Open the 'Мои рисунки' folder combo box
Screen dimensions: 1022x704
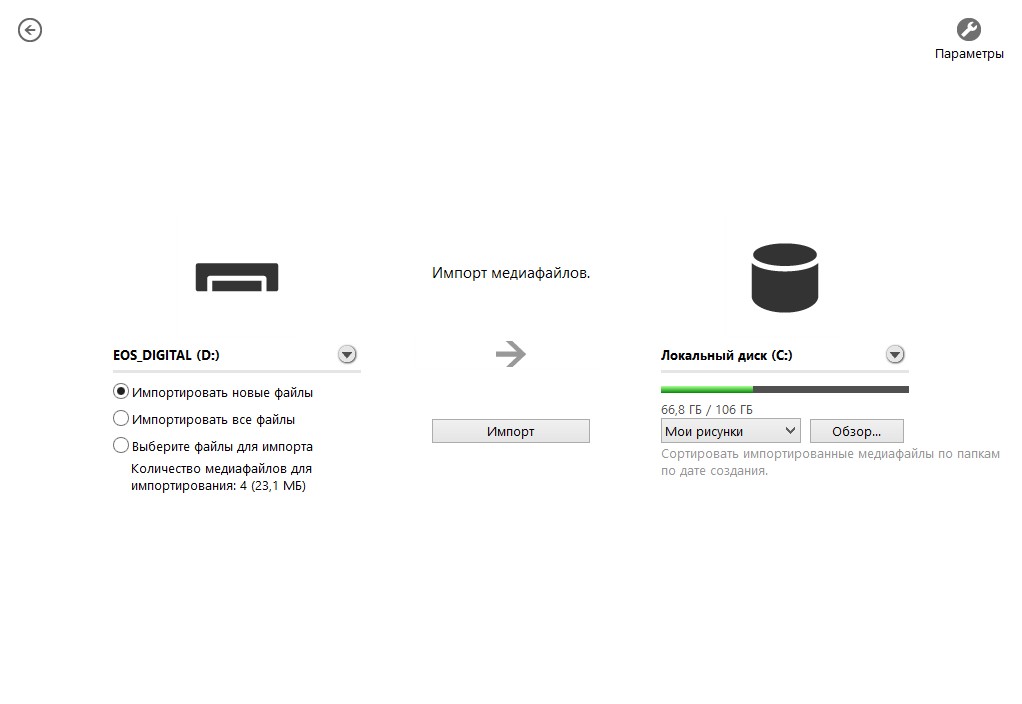[x=730, y=431]
